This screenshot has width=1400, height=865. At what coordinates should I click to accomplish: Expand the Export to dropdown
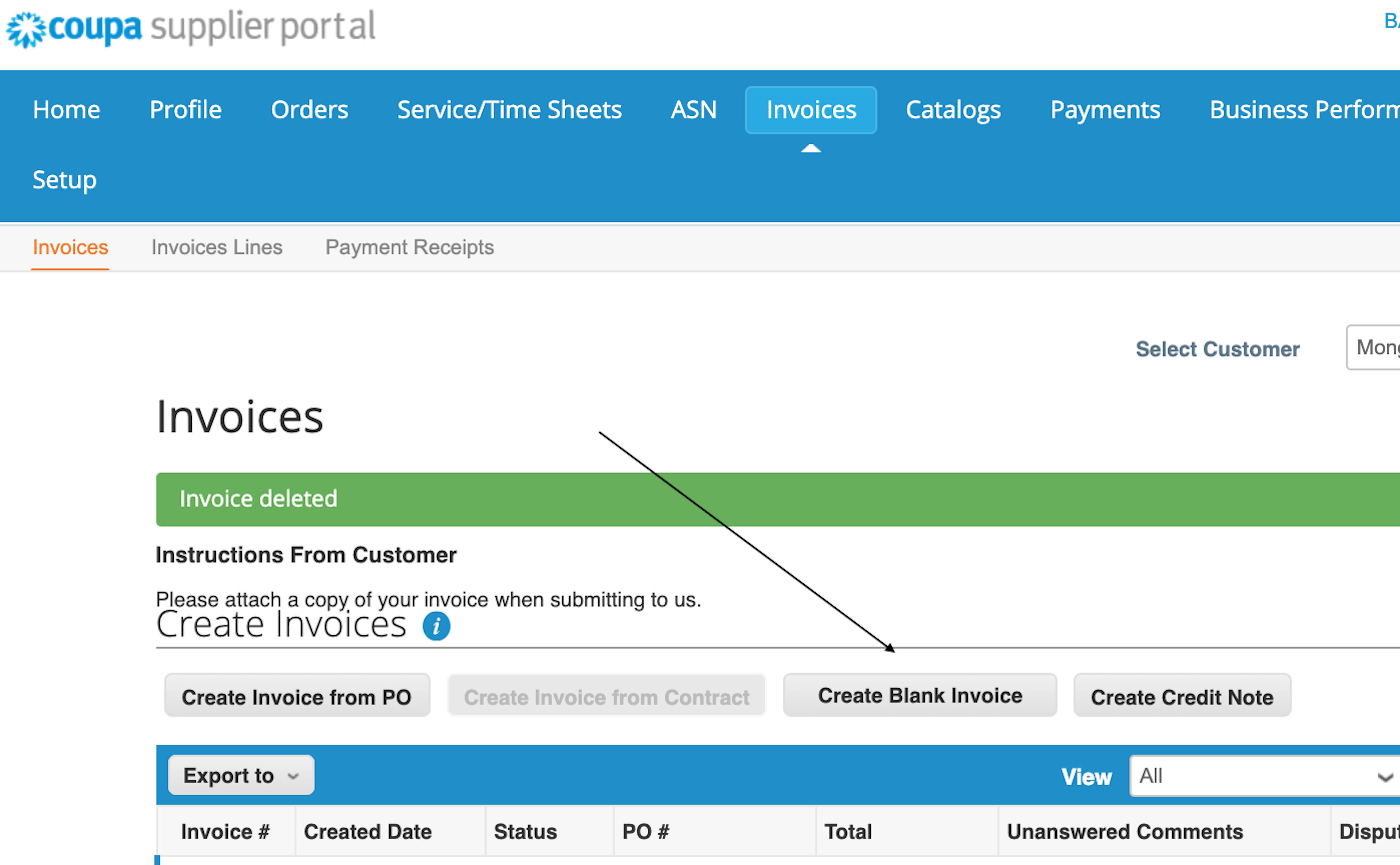pos(241,775)
